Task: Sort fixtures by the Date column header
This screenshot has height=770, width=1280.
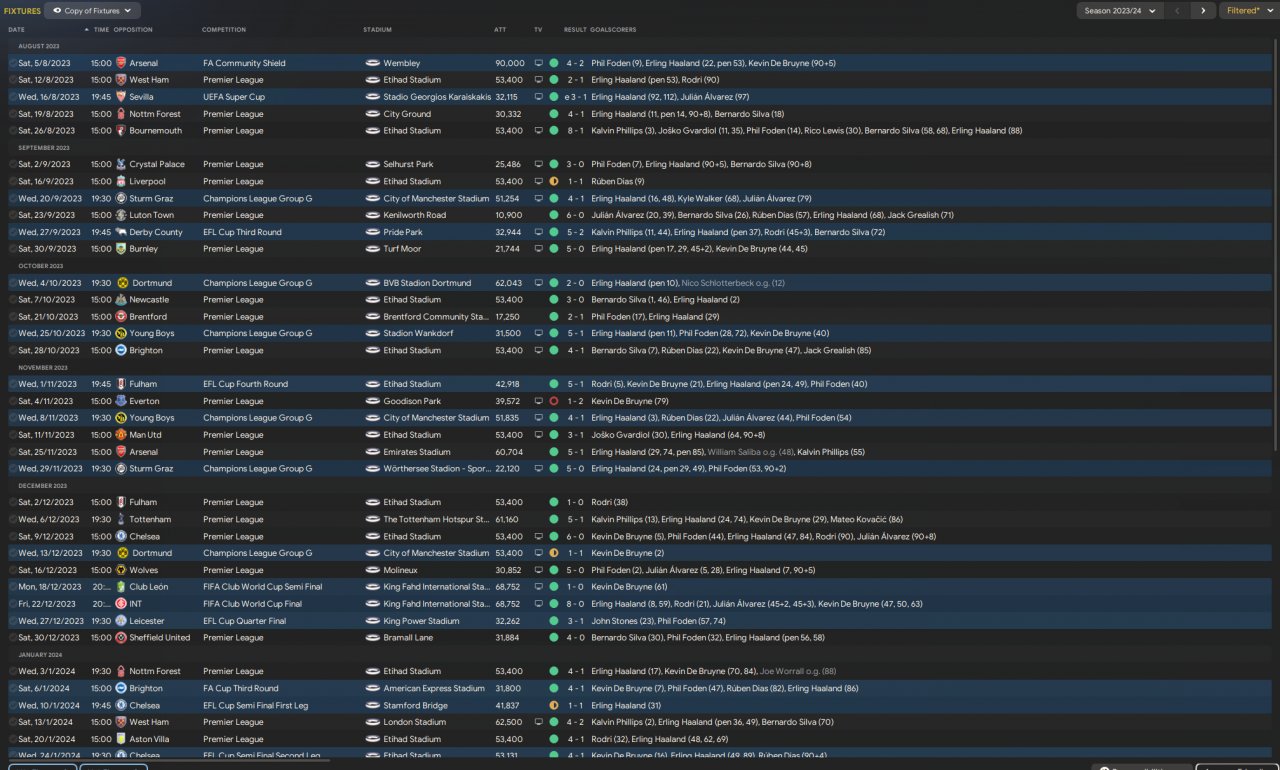Action: [x=17, y=30]
